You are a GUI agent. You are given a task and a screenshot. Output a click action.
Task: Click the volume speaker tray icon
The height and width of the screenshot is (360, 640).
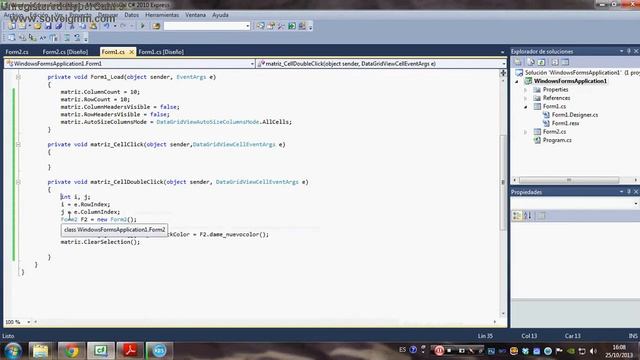coord(593,351)
